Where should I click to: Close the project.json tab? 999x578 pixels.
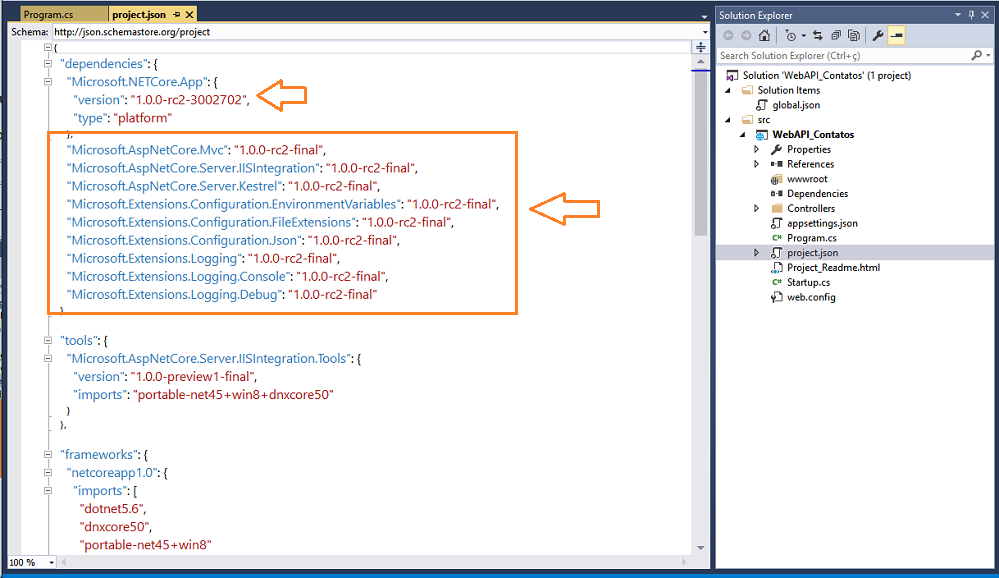189,14
